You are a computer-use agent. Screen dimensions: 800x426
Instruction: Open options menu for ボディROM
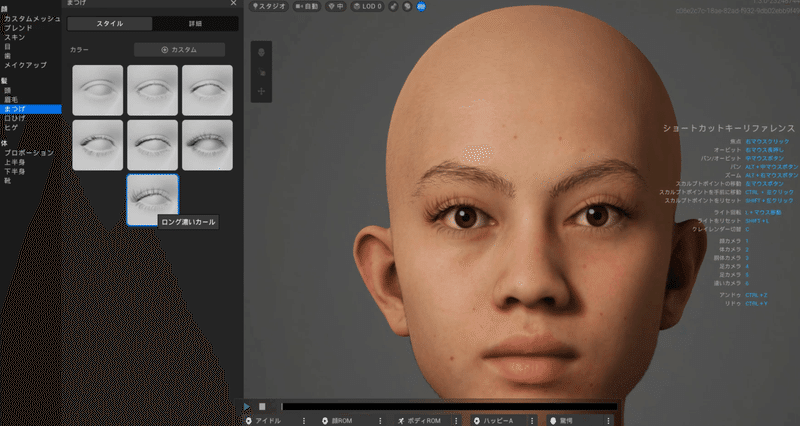456,421
